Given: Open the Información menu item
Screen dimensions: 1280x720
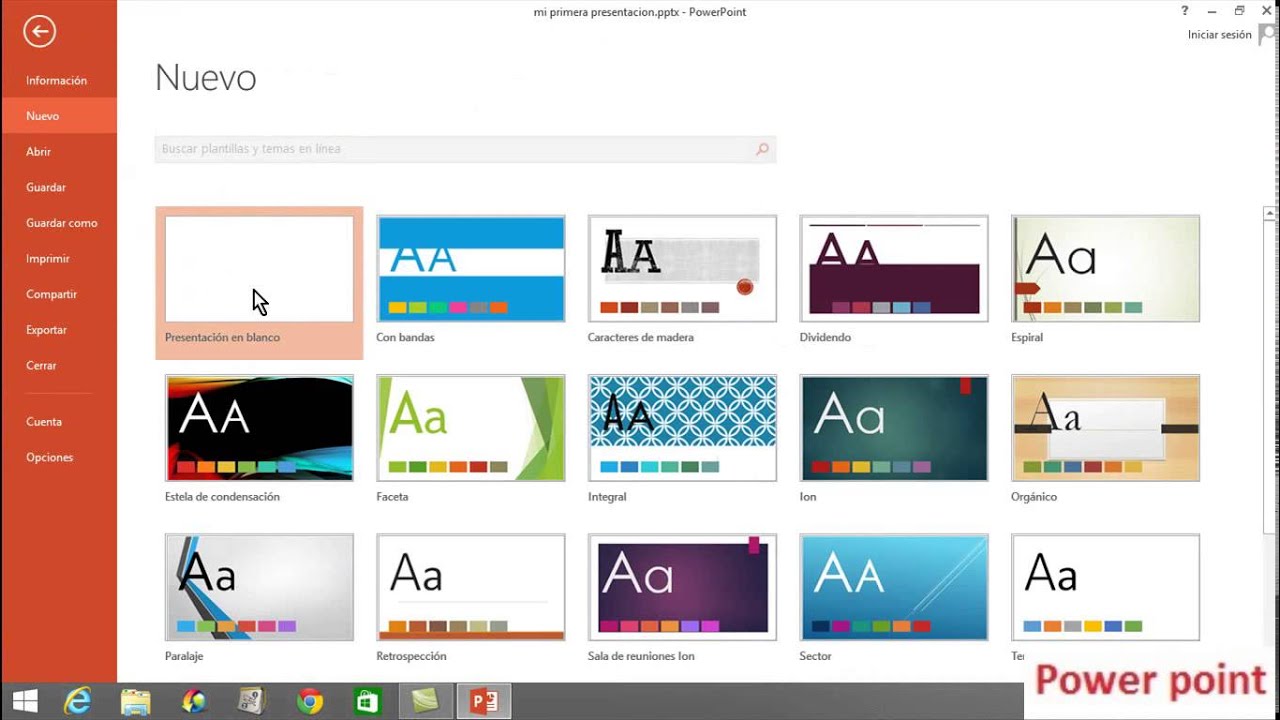Looking at the screenshot, I should click(57, 80).
